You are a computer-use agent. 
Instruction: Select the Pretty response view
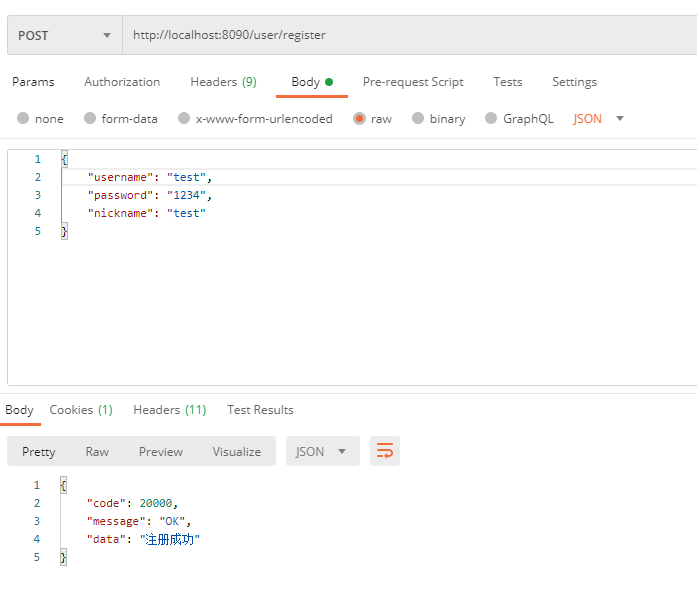[x=39, y=452]
